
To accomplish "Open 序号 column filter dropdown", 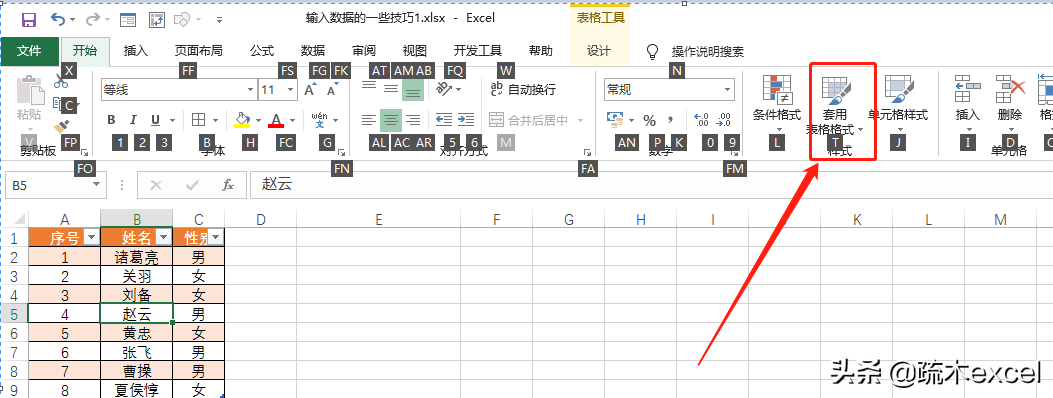I will 91,238.
